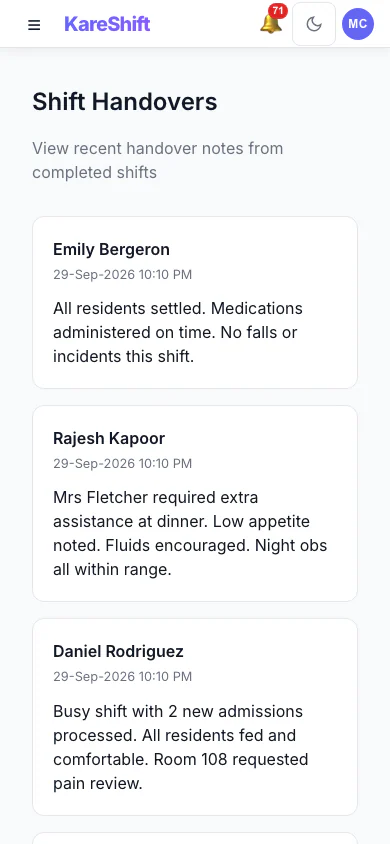Click the KareShift logo
390x844 pixels.
[x=107, y=24]
